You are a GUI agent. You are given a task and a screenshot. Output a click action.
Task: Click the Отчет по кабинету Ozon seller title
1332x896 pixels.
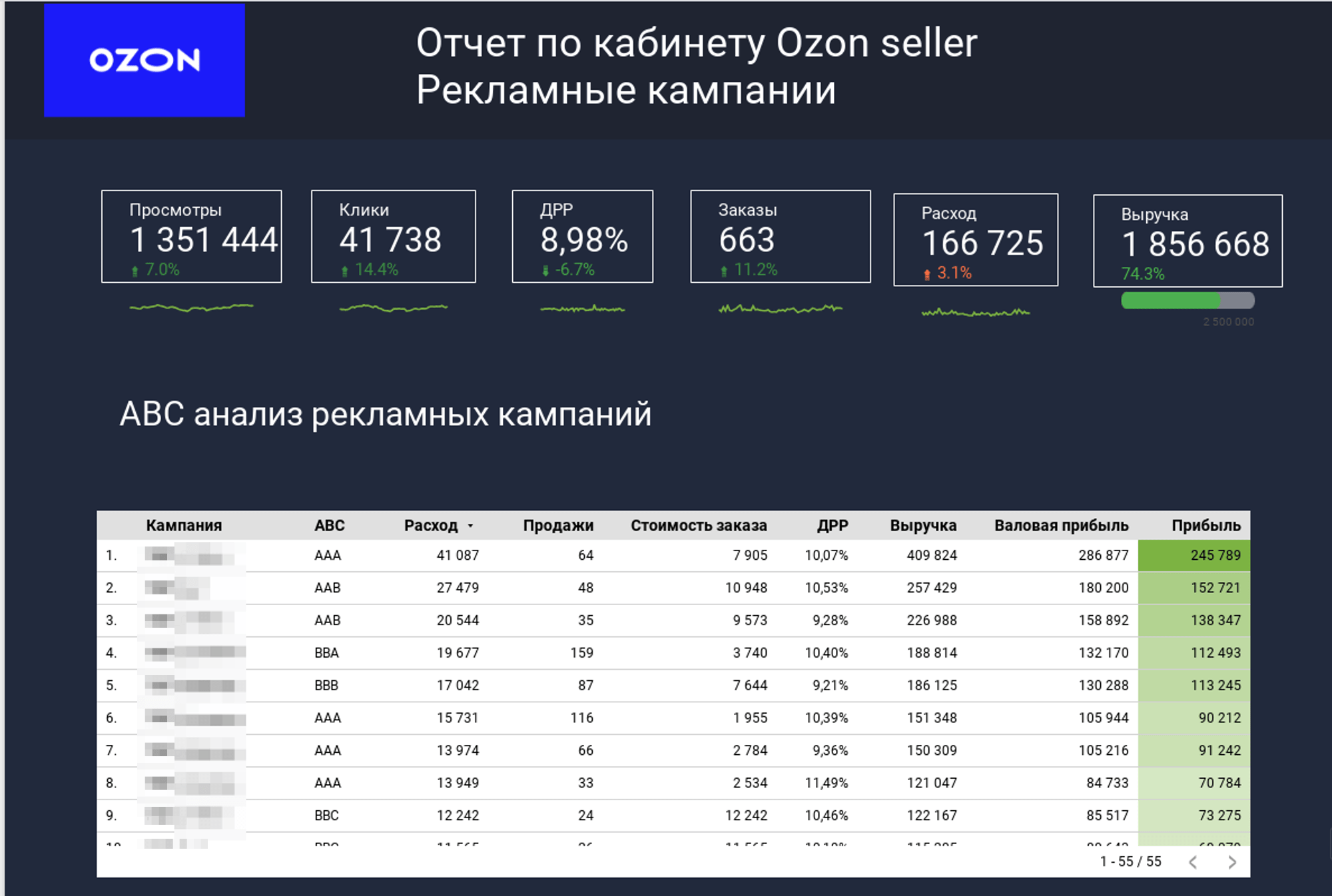pos(697,43)
